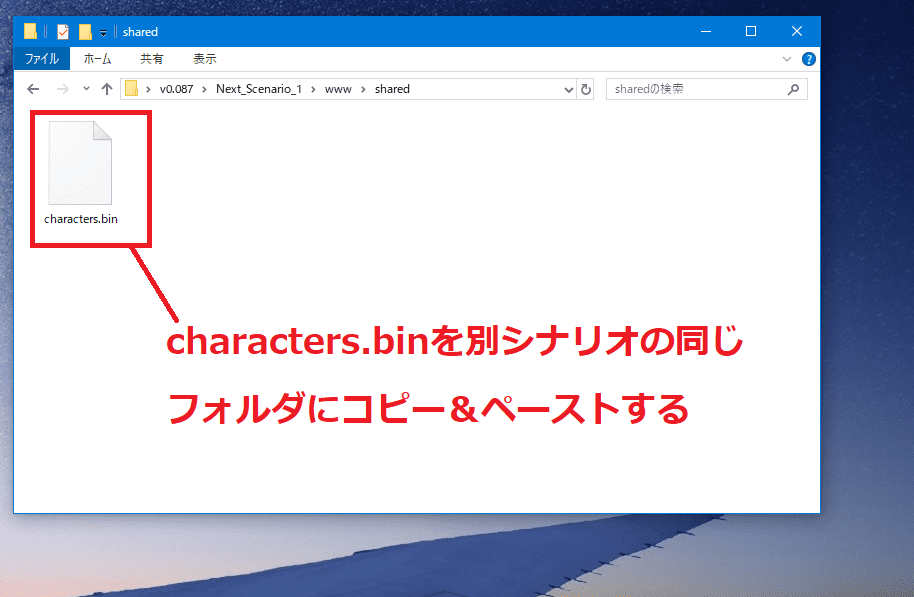Close the shared window
The width and height of the screenshot is (914, 597).
click(797, 31)
